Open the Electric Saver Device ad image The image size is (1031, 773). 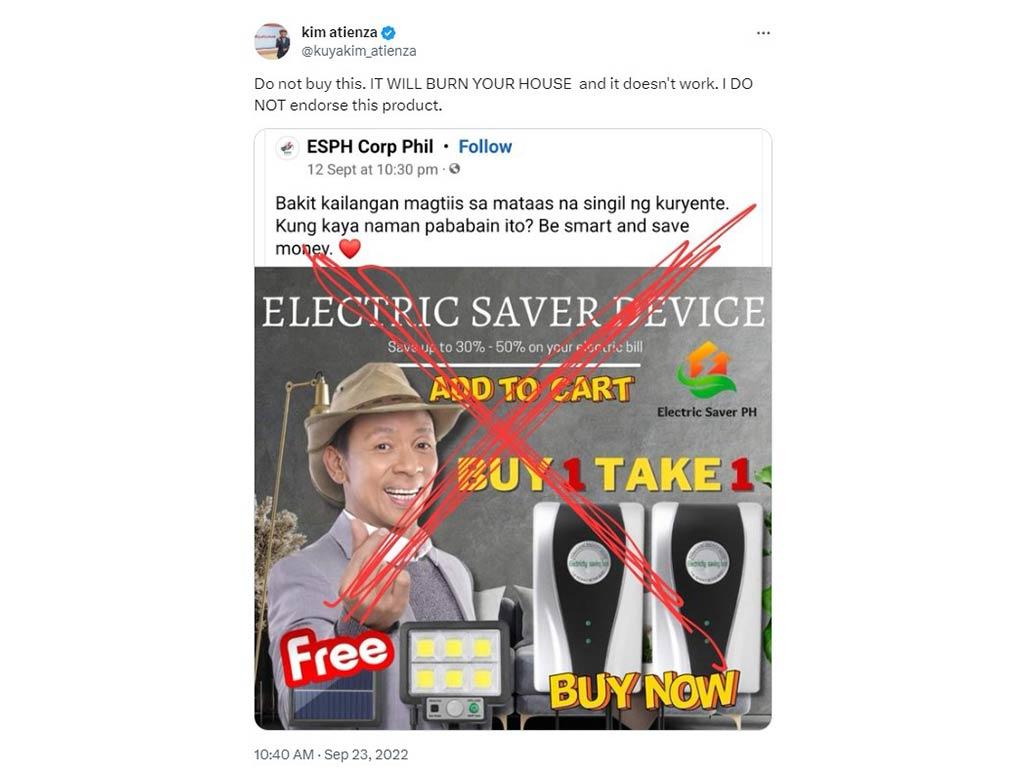(x=513, y=498)
